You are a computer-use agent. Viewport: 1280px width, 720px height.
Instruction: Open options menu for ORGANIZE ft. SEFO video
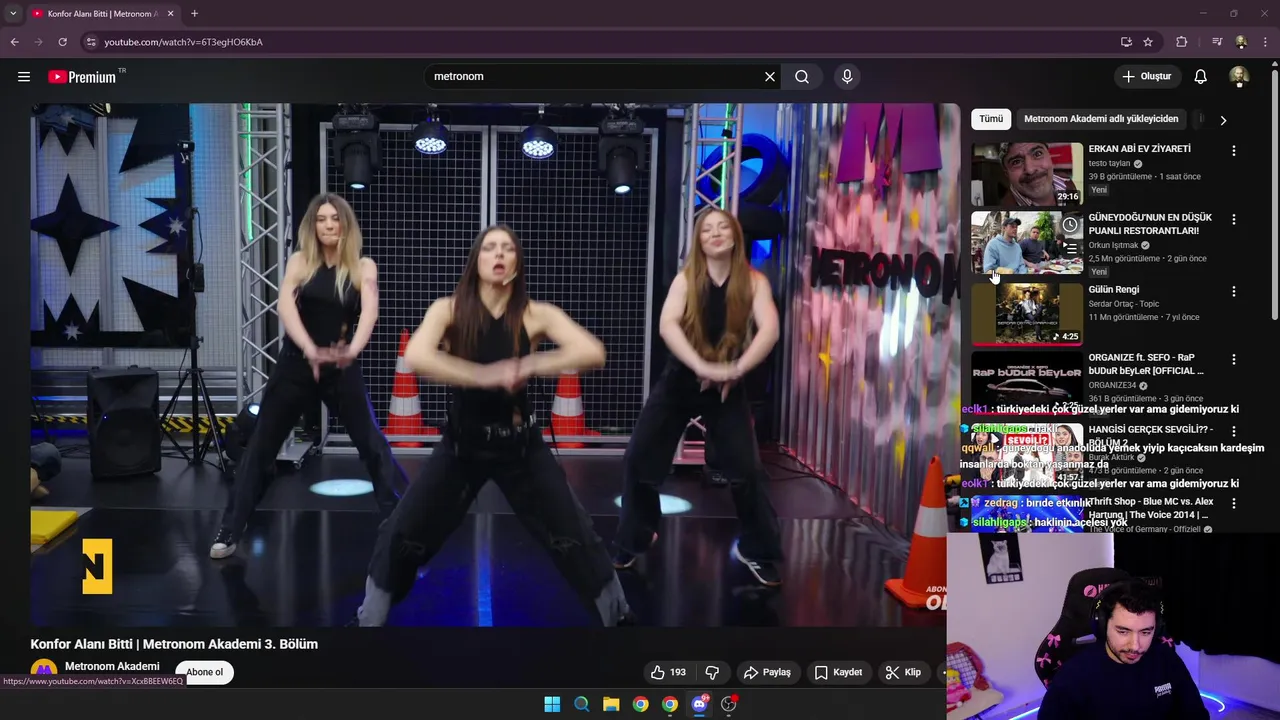pyautogui.click(x=1234, y=359)
